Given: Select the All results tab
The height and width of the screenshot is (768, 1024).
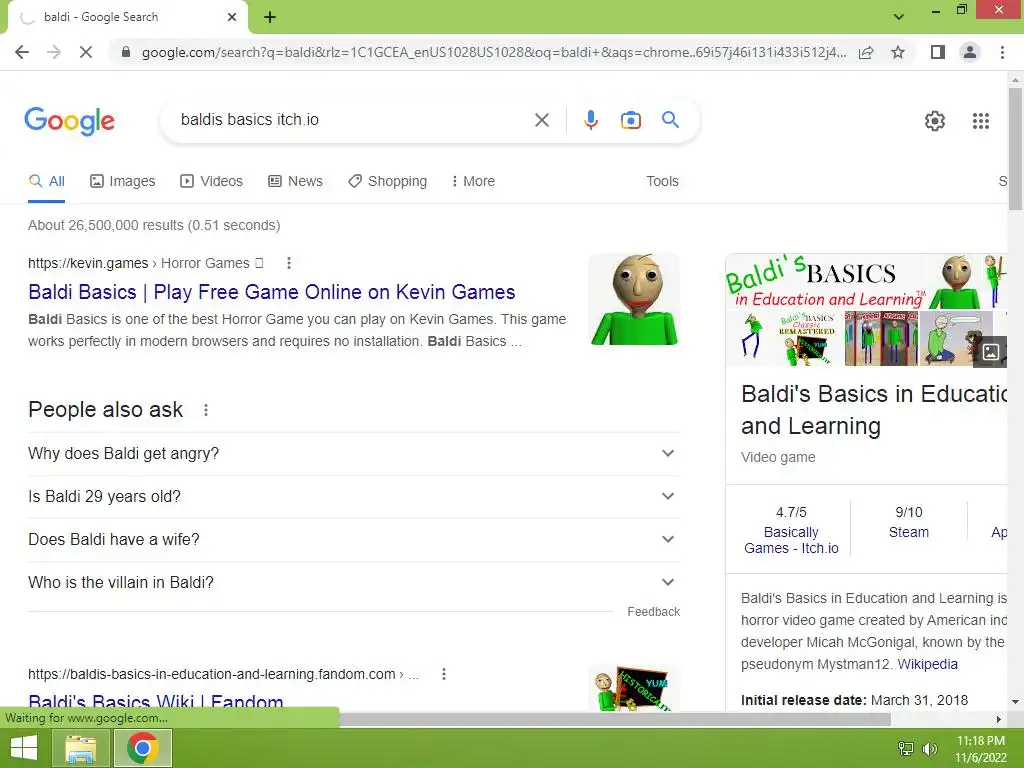Looking at the screenshot, I should (x=46, y=182).
